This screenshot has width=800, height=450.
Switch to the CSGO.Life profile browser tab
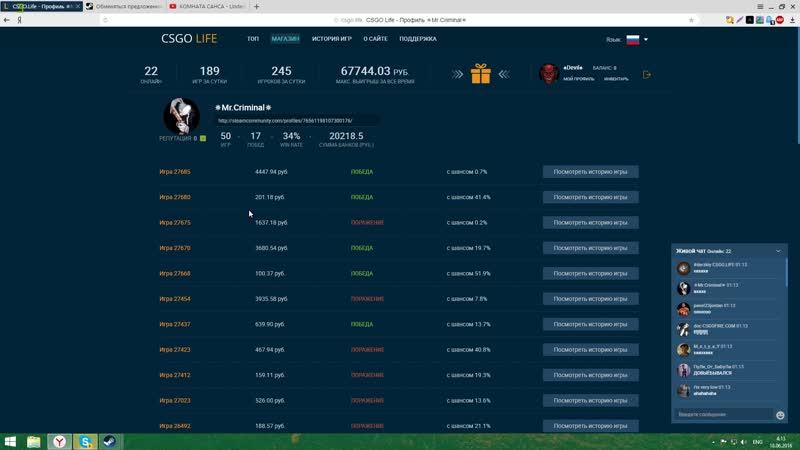coord(40,6)
